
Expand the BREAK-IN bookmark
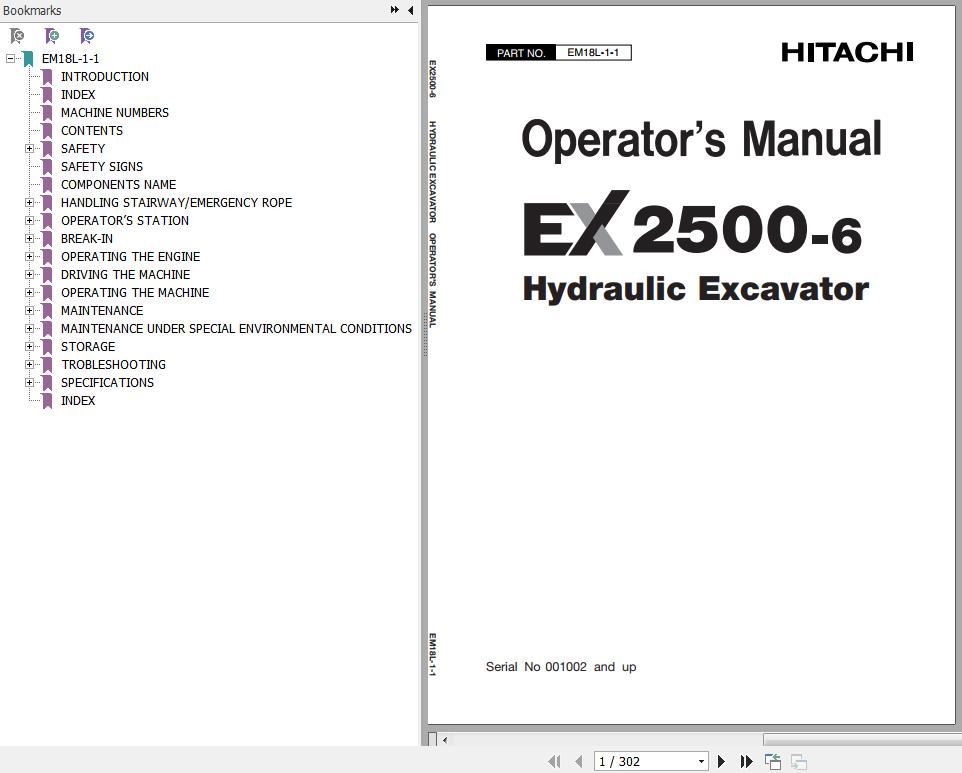29,239
